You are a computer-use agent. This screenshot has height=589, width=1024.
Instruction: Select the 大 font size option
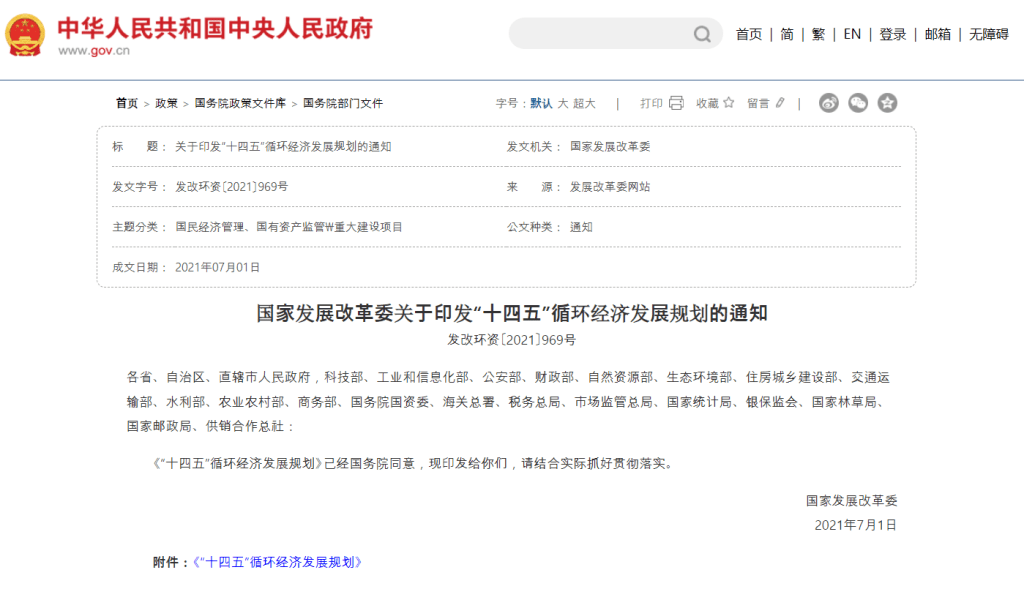click(x=562, y=103)
